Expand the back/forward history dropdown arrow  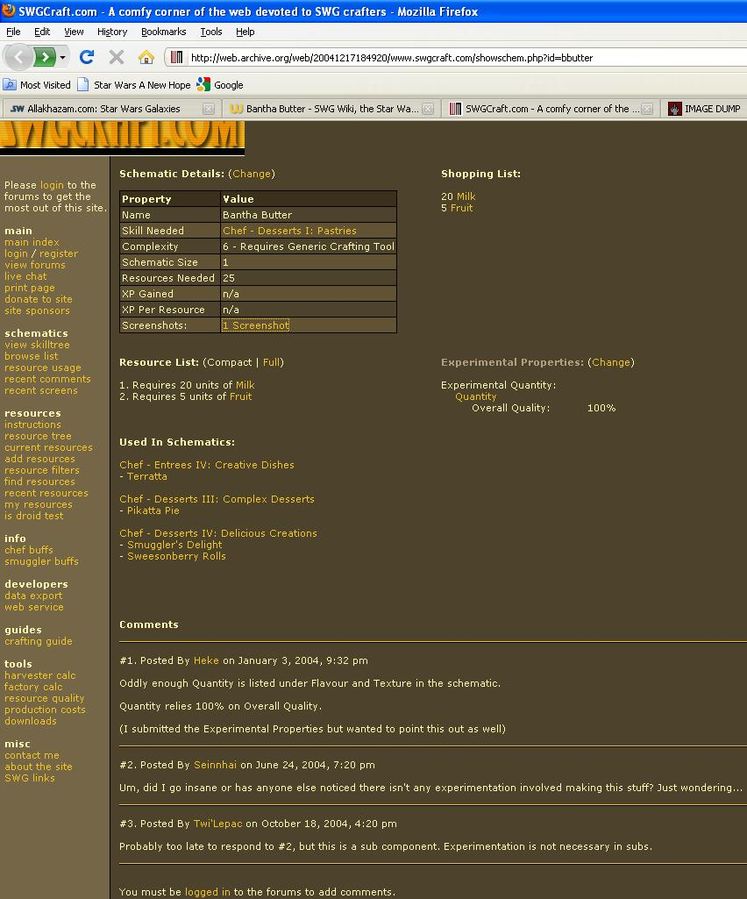63,57
